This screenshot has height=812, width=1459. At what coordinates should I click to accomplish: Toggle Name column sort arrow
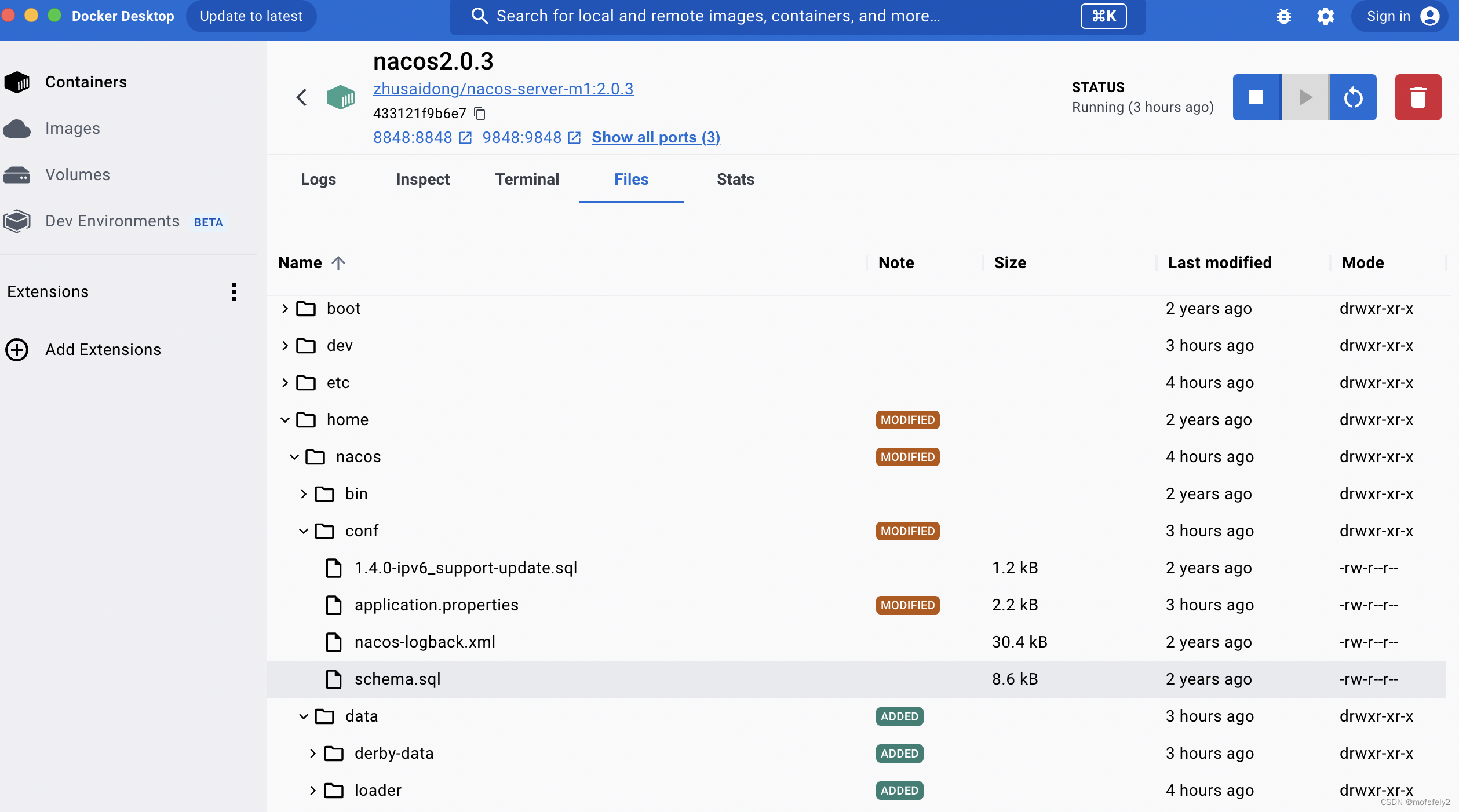339,263
